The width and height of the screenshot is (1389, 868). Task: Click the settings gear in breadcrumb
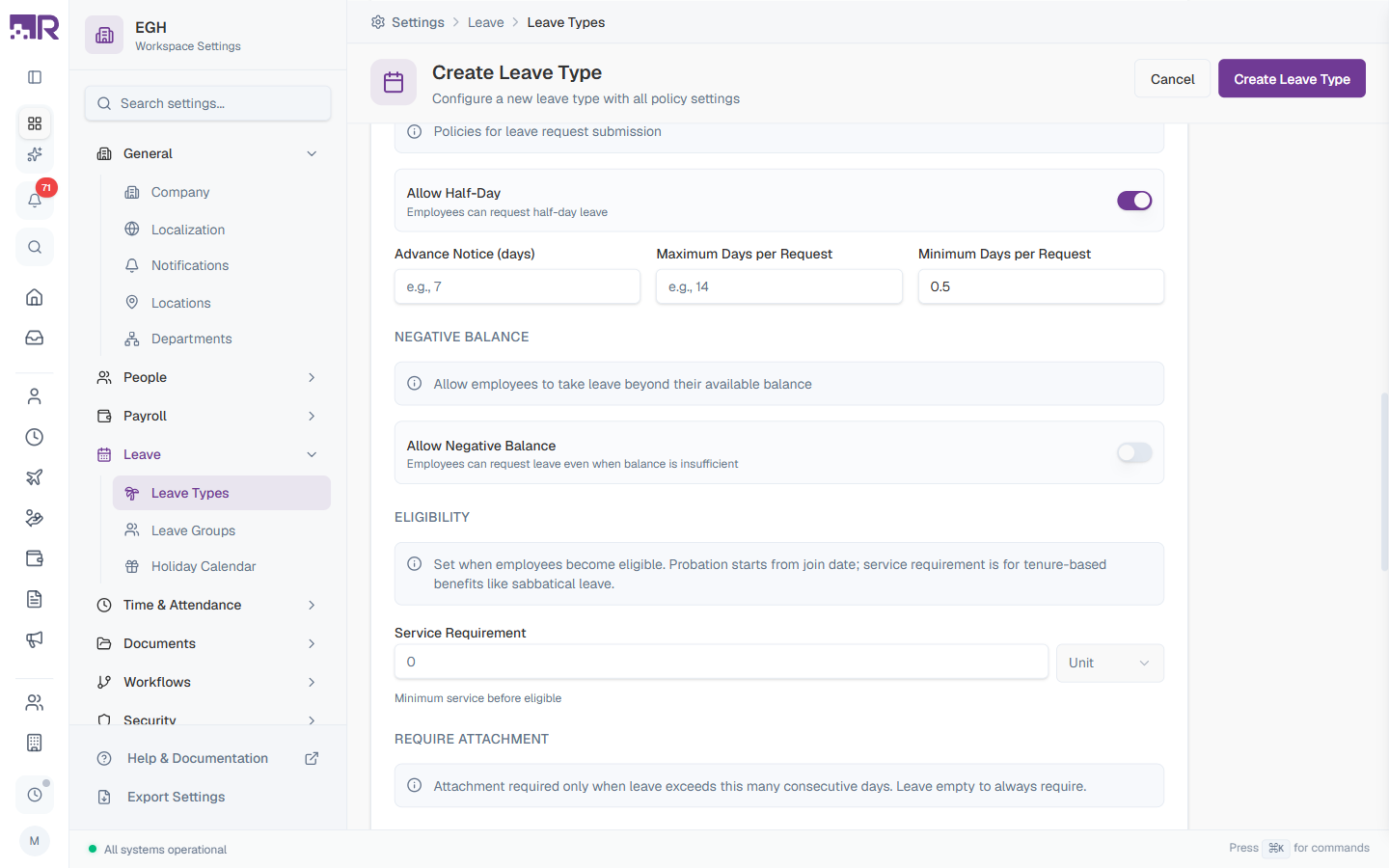coord(378,22)
